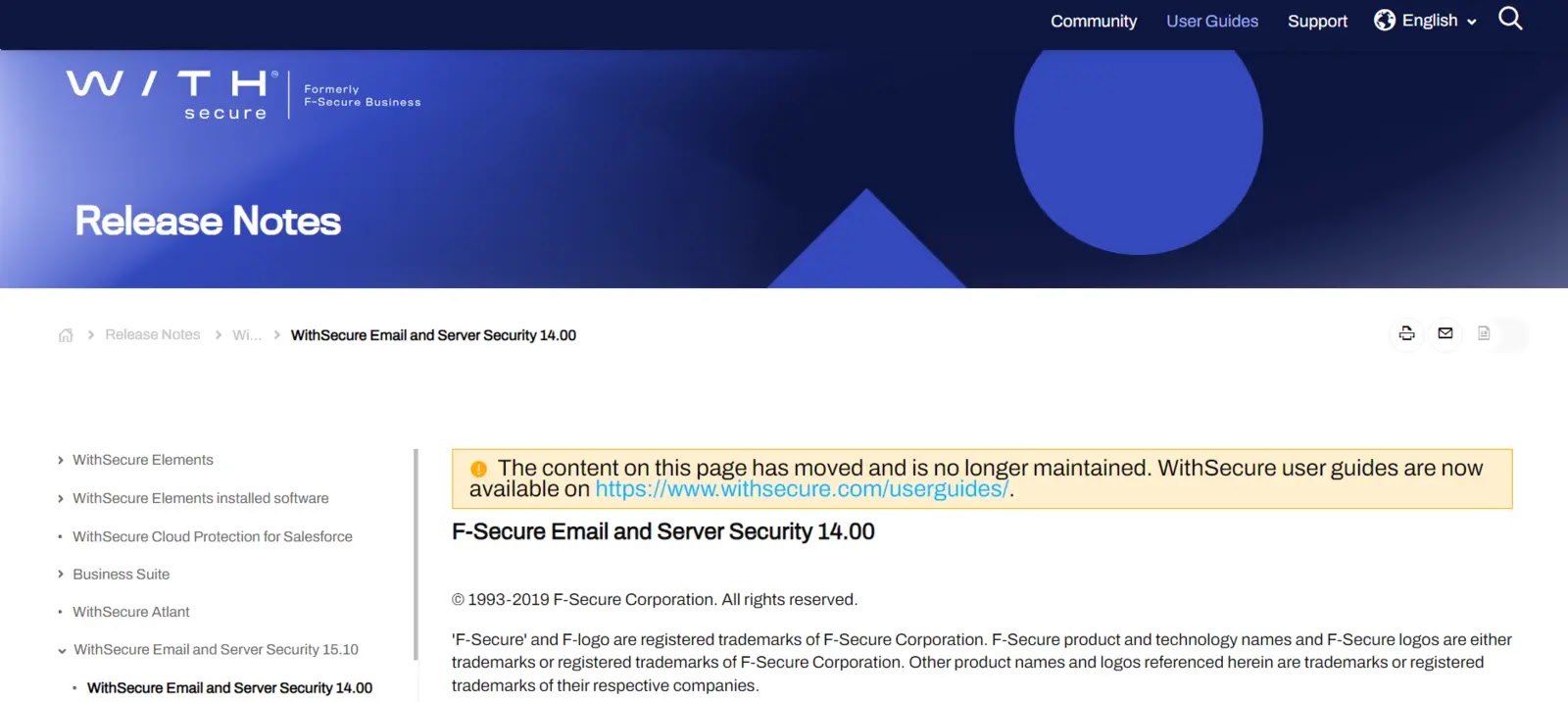Screen dimensions: 1568x702
Task: Click the PDF document icon
Action: [x=1484, y=333]
